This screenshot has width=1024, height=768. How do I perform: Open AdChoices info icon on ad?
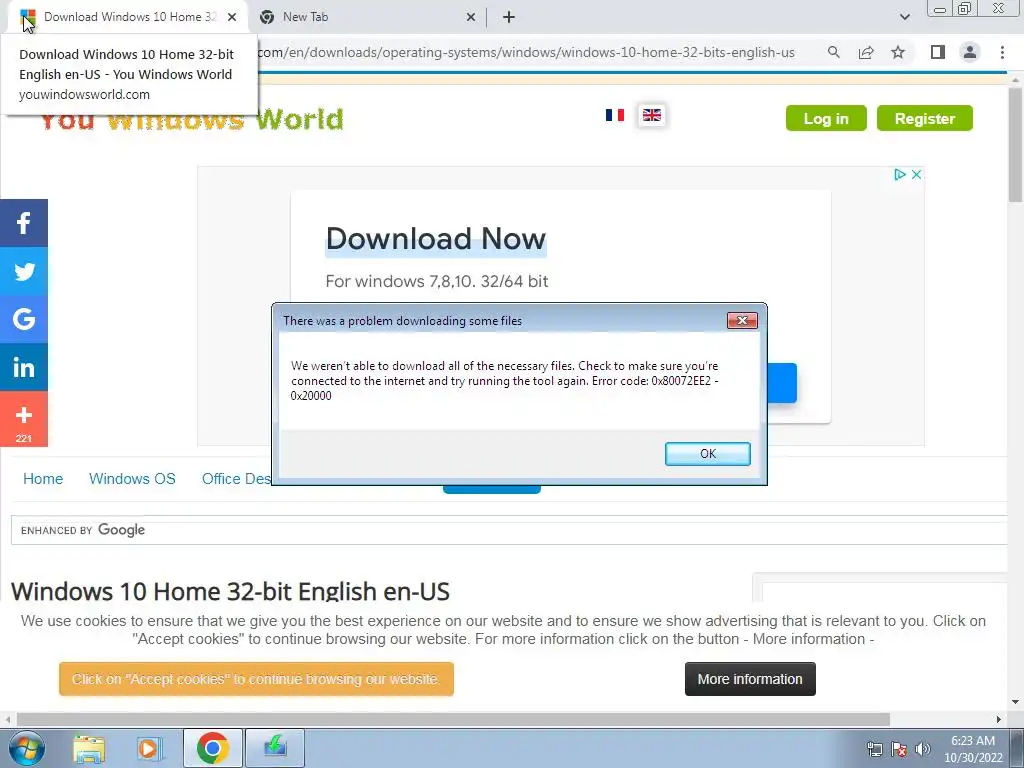pyautogui.click(x=900, y=174)
